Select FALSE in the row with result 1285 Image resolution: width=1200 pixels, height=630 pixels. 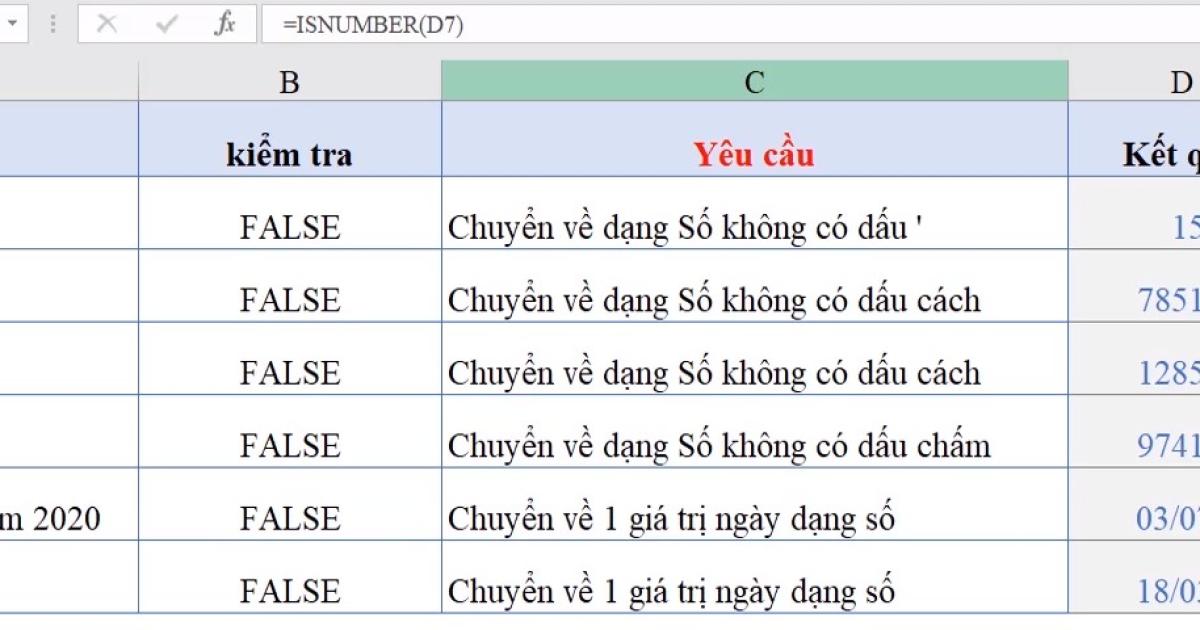[290, 359]
